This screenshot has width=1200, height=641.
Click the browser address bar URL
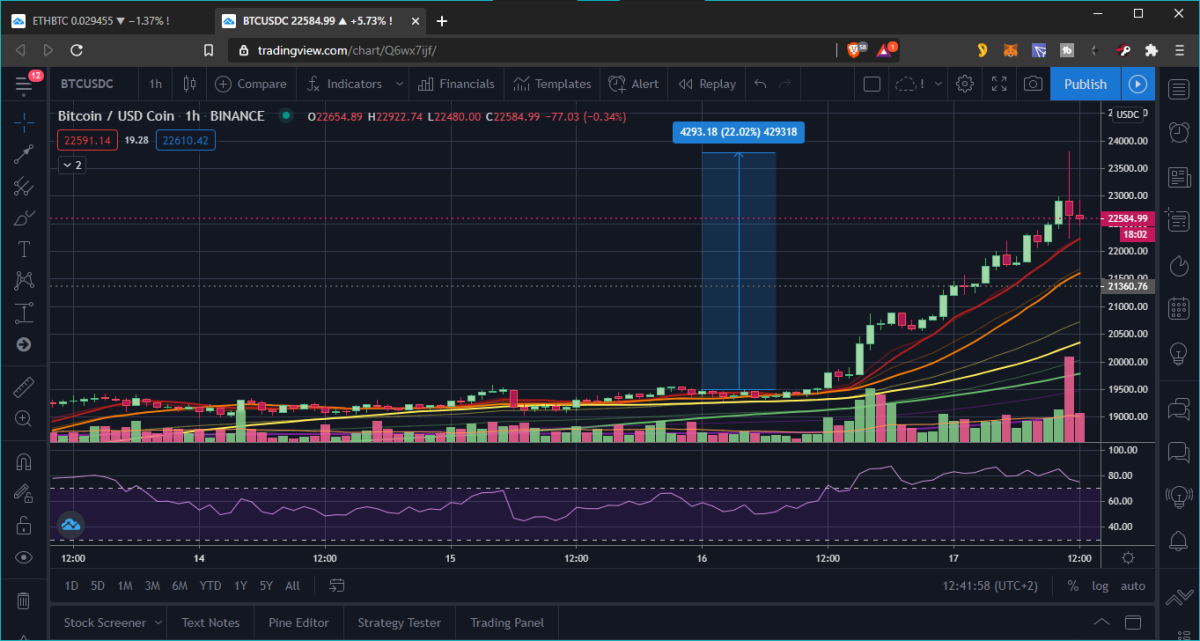click(x=347, y=50)
